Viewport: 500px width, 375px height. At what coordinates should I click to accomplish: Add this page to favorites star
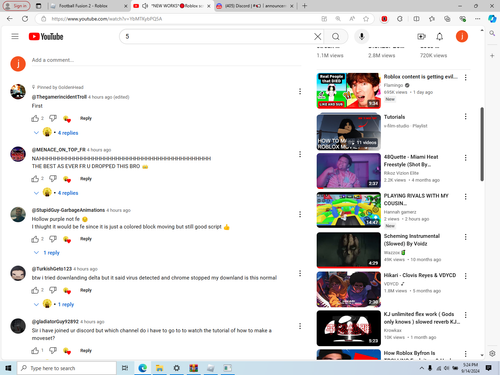366,19
